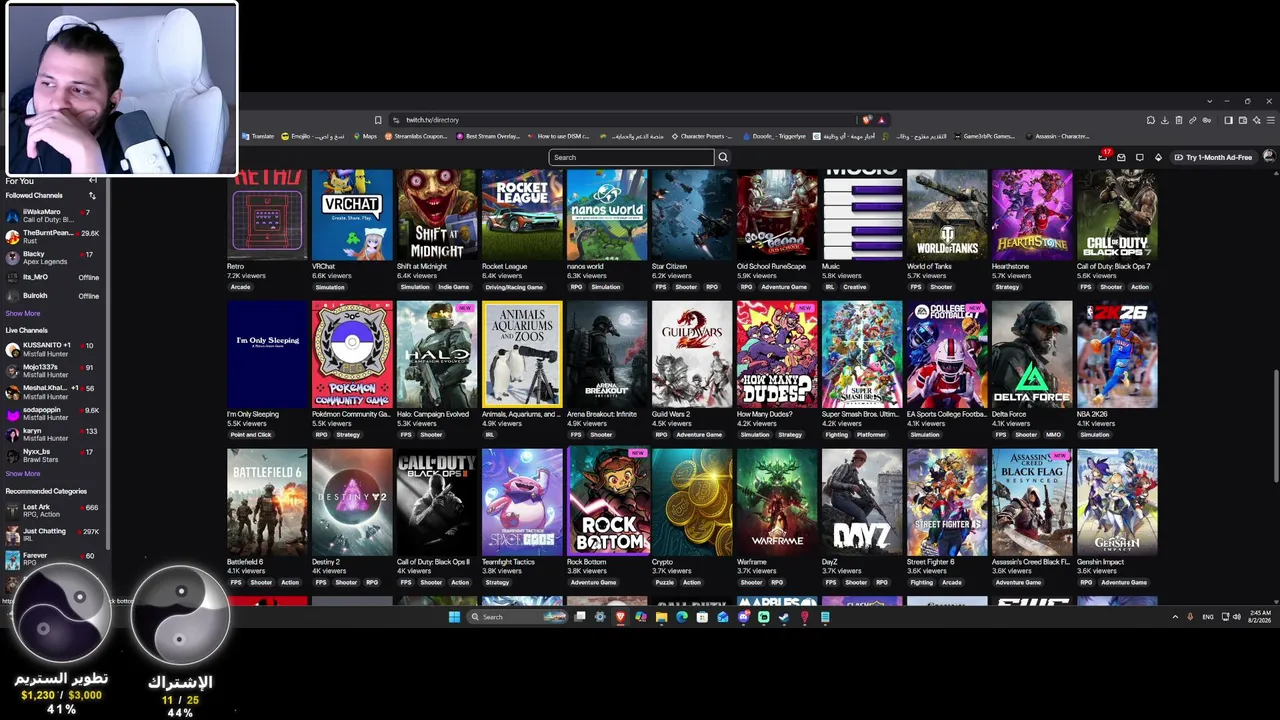Open the Warframe category cover
1280x720 pixels.
[777, 502]
